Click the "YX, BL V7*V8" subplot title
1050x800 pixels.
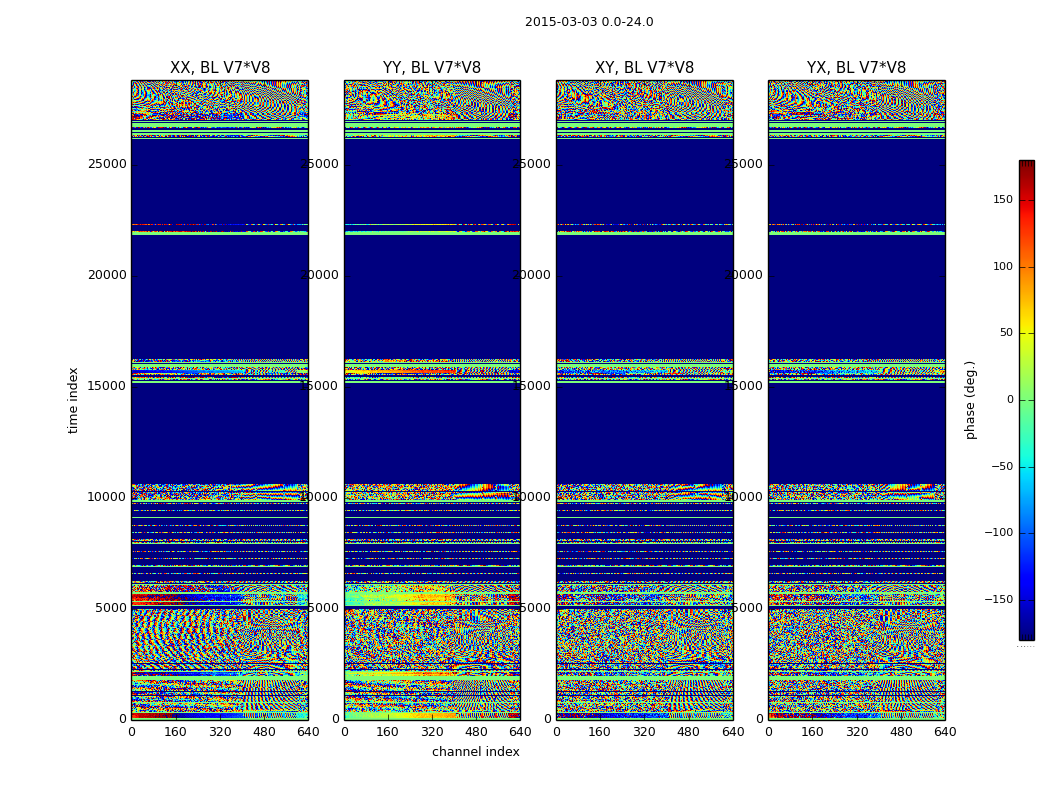point(856,68)
